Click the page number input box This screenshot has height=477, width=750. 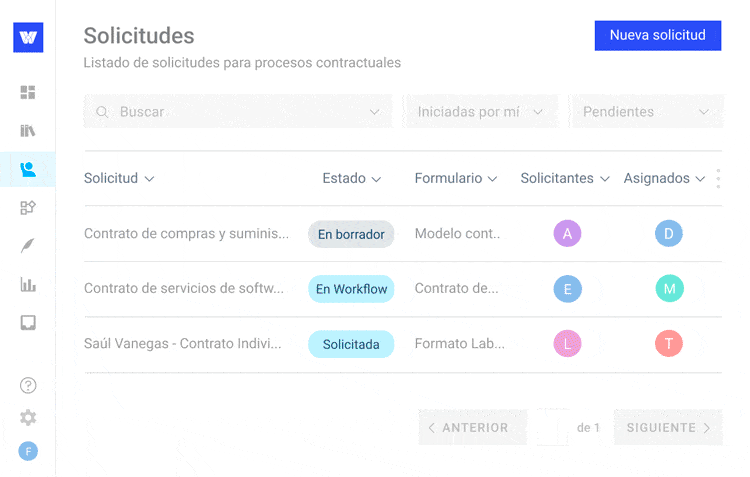click(x=553, y=427)
